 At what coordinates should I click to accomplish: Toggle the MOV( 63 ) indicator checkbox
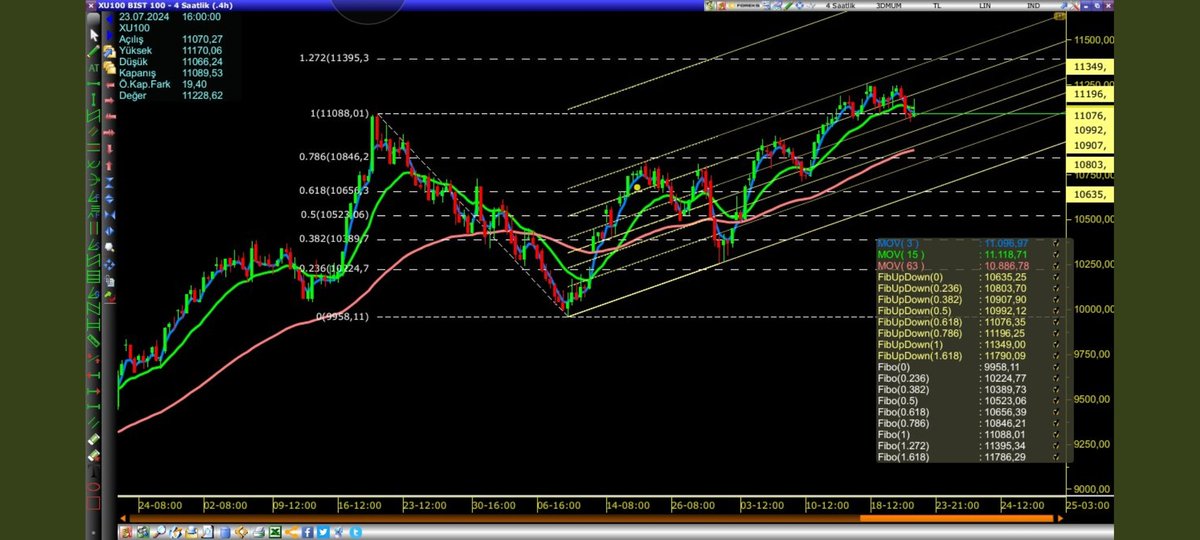click(1057, 266)
